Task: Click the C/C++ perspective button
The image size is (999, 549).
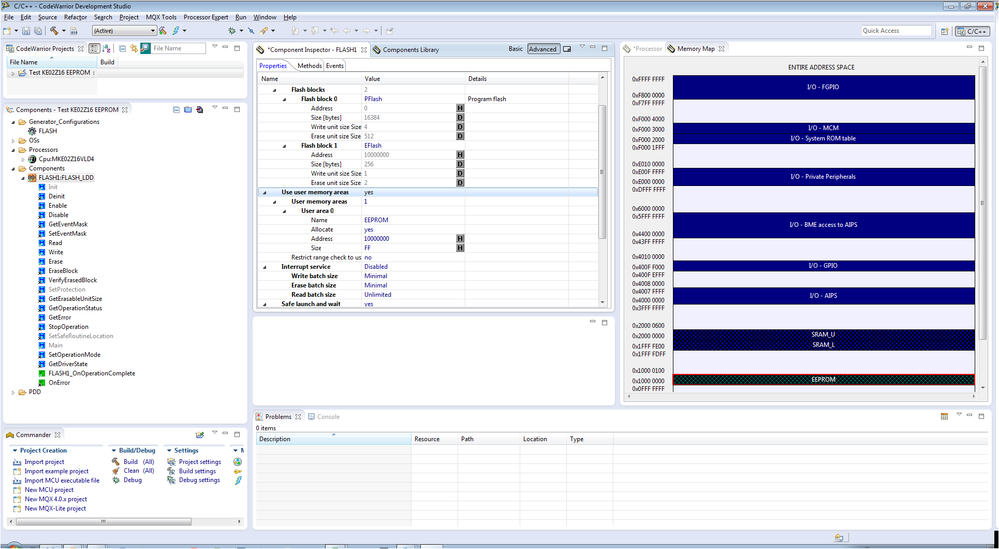Action: 972,31
